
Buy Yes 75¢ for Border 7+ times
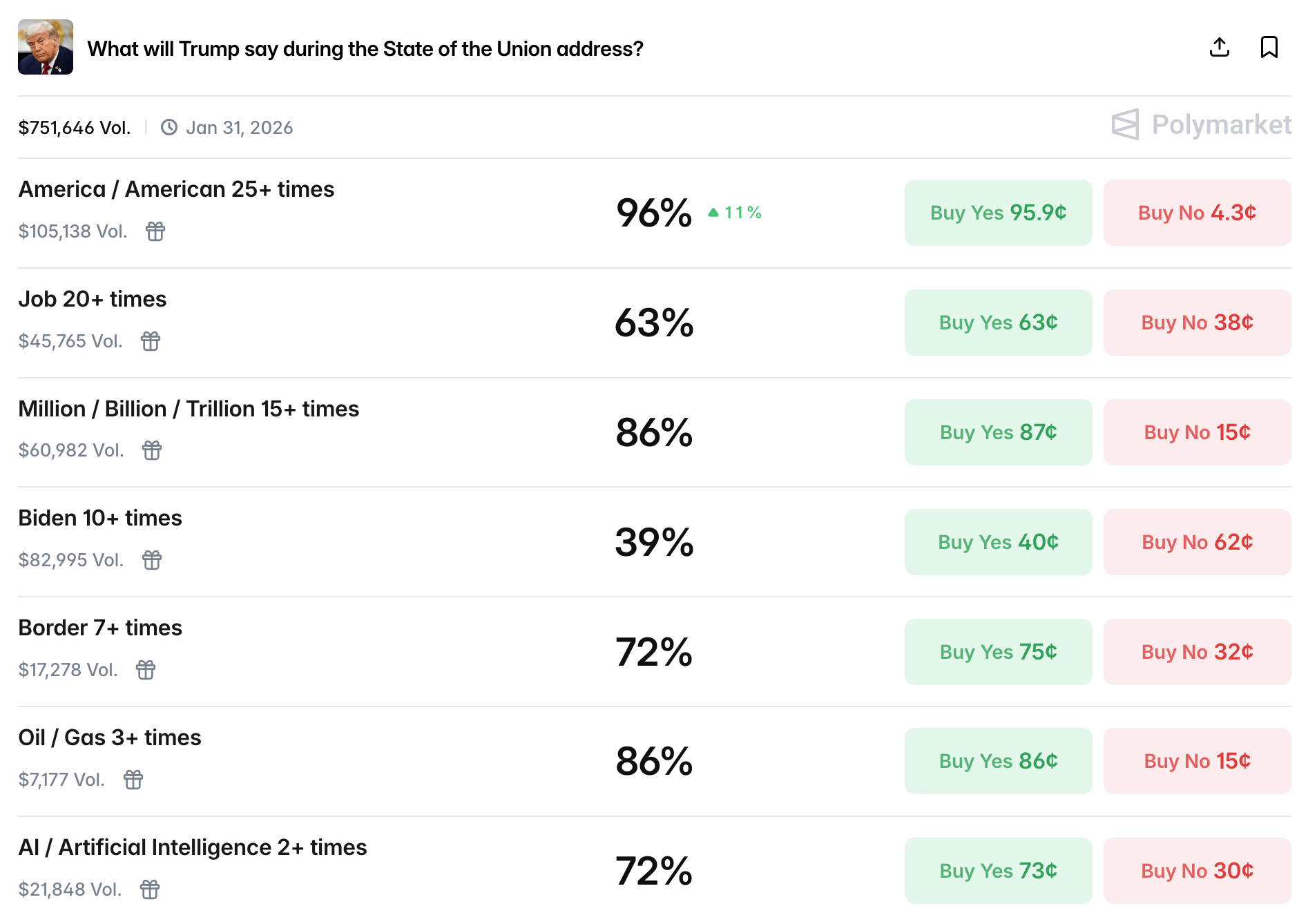click(998, 652)
